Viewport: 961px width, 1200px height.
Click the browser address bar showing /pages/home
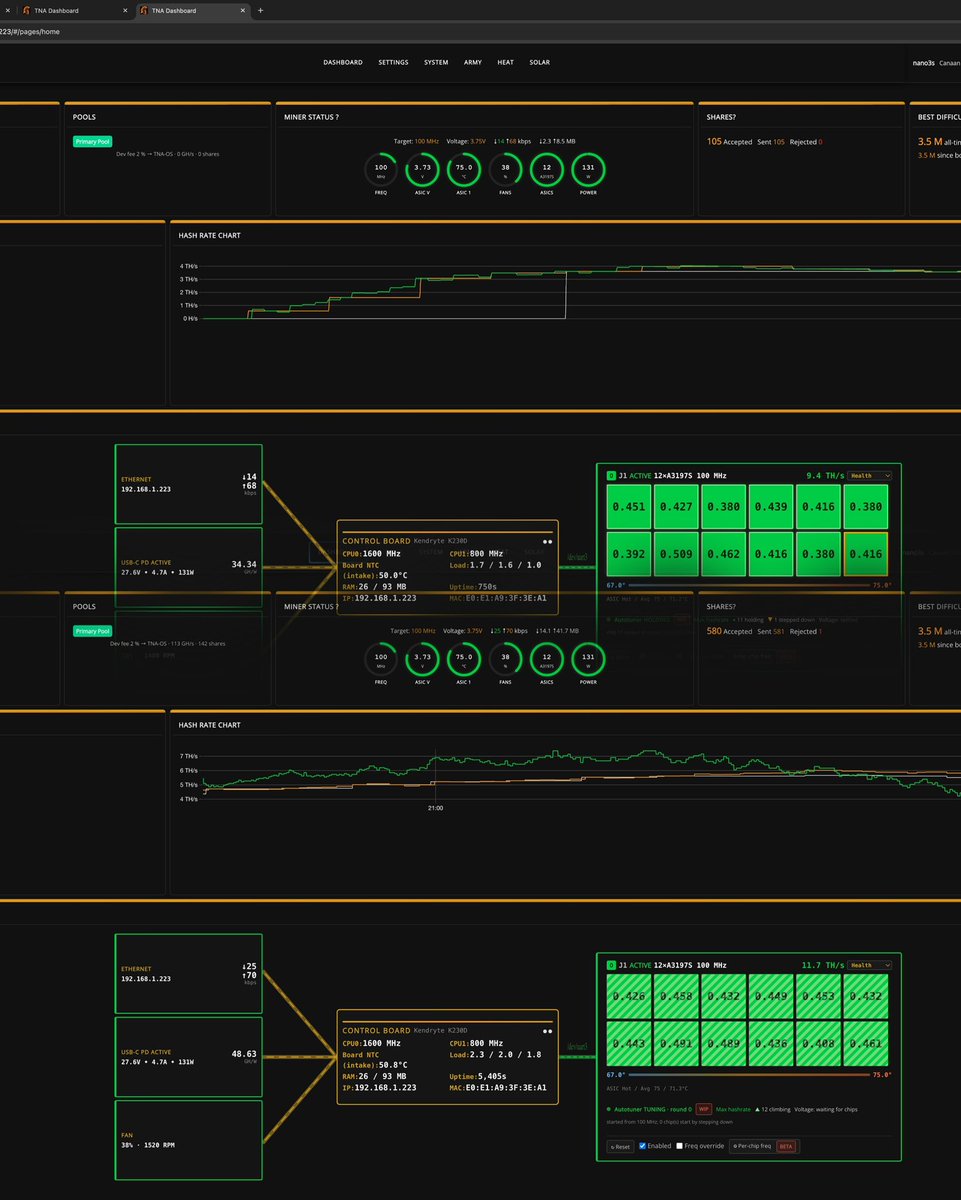pyautogui.click(x=480, y=31)
